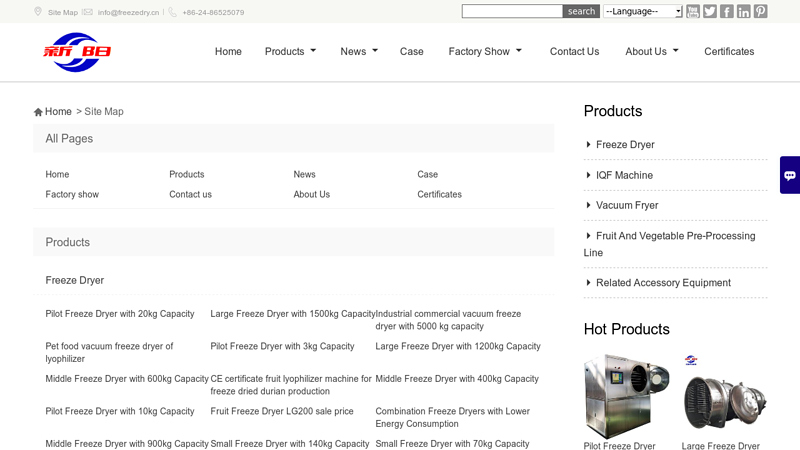Open Certificates link under All Pages
The width and height of the screenshot is (800, 450).
(439, 194)
